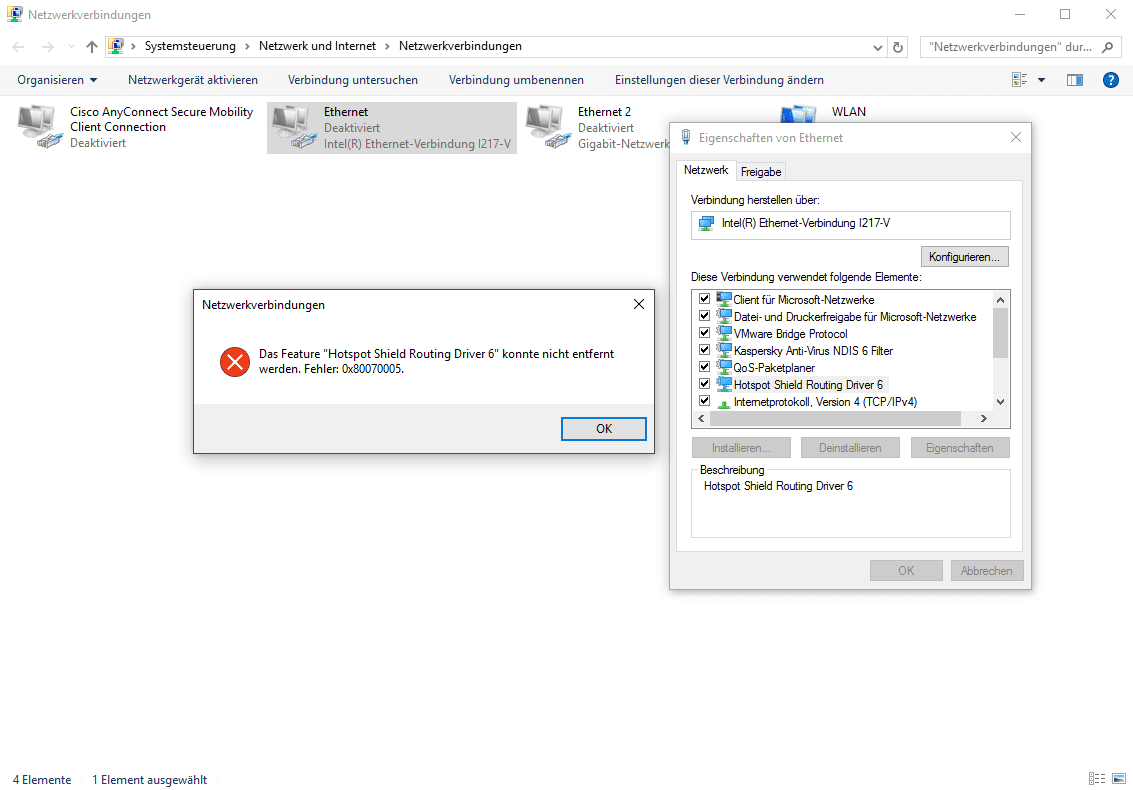The height and width of the screenshot is (790, 1133).
Task: Uncheck Internetprotokoll Version 4 checkbox
Action: pyautogui.click(x=705, y=400)
